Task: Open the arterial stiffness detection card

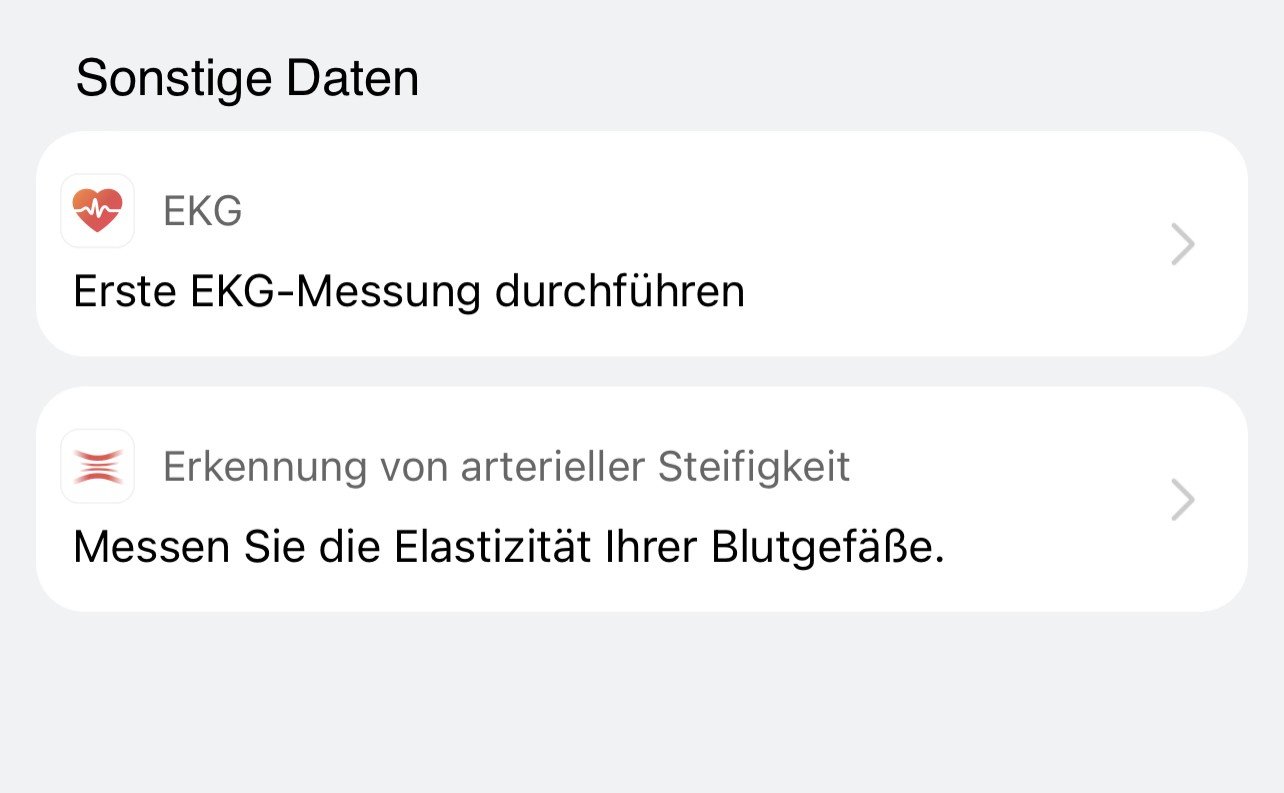Action: click(x=641, y=499)
